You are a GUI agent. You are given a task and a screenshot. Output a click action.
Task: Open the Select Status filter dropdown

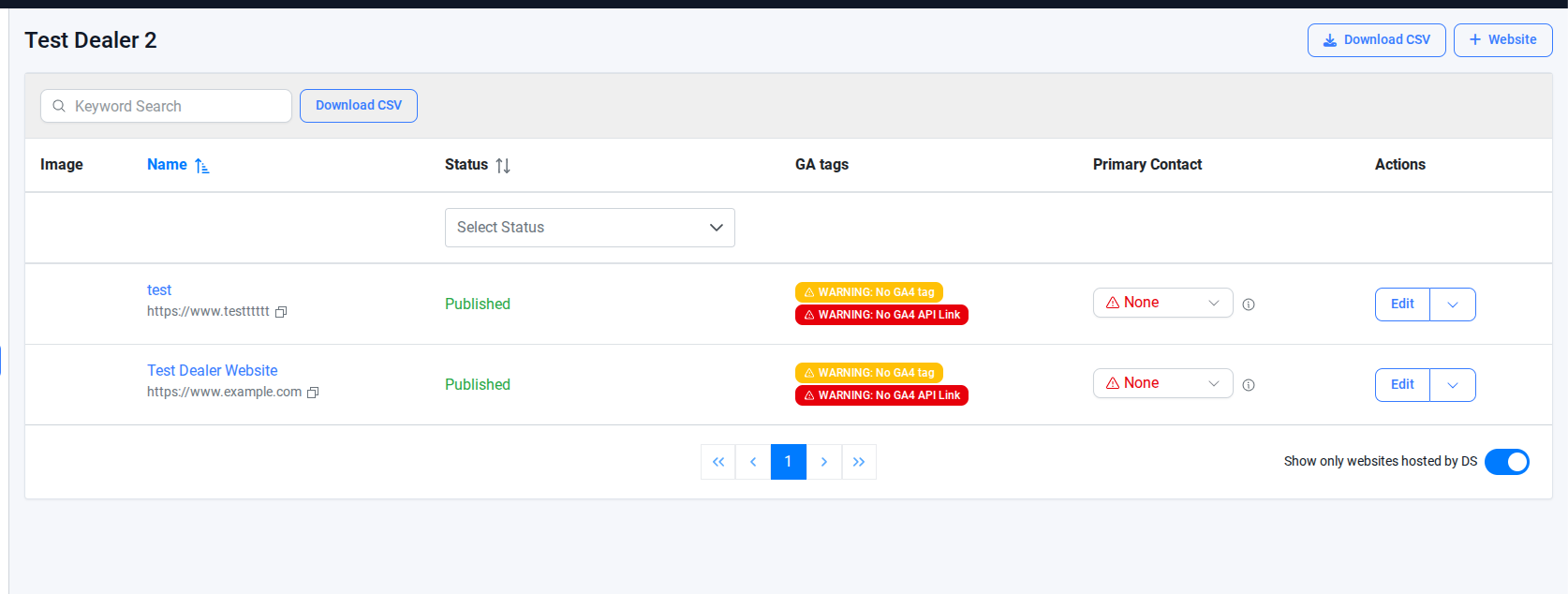589,228
